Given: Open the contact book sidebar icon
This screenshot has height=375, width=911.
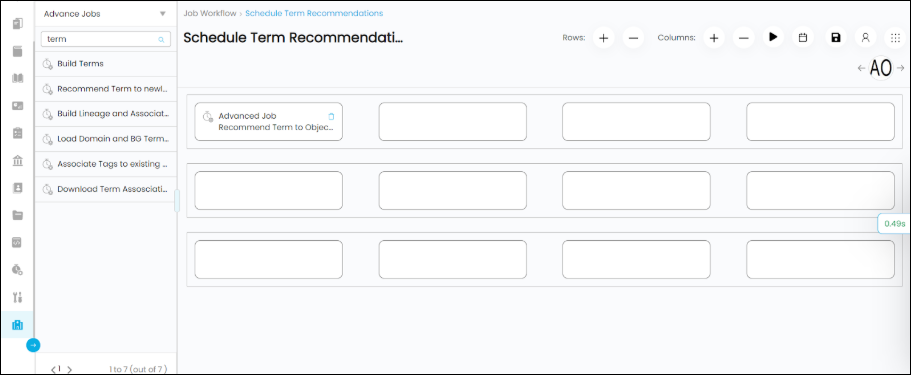Looking at the screenshot, I should tap(17, 188).
